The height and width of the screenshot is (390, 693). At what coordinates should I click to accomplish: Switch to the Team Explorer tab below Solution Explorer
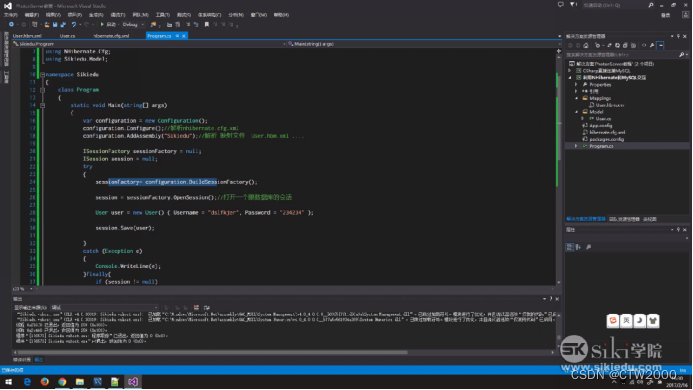coord(624,219)
